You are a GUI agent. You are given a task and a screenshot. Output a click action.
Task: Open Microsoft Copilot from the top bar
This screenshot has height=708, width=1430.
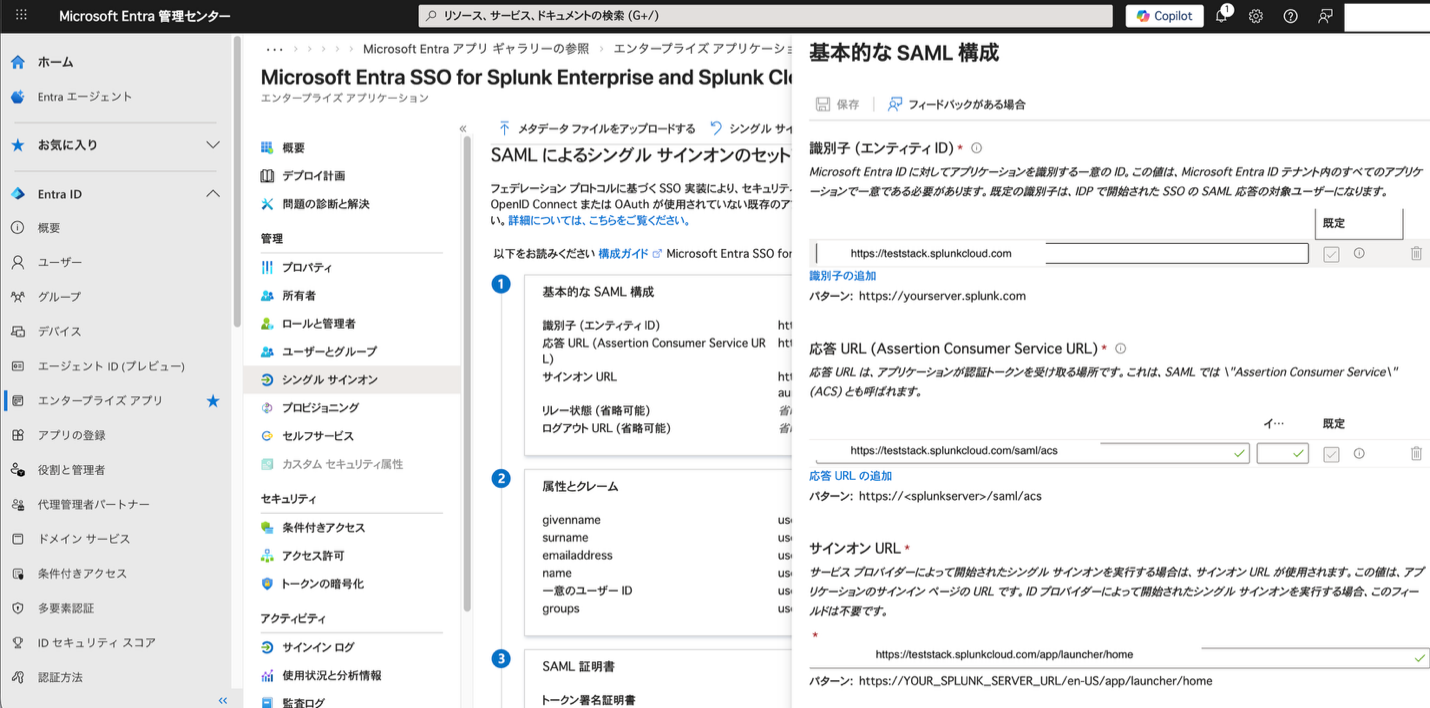[x=1163, y=15]
